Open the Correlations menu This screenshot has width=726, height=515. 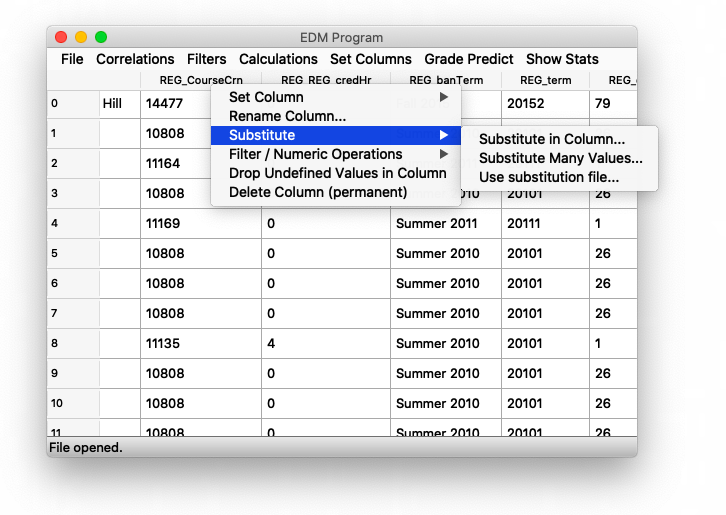tap(135, 59)
